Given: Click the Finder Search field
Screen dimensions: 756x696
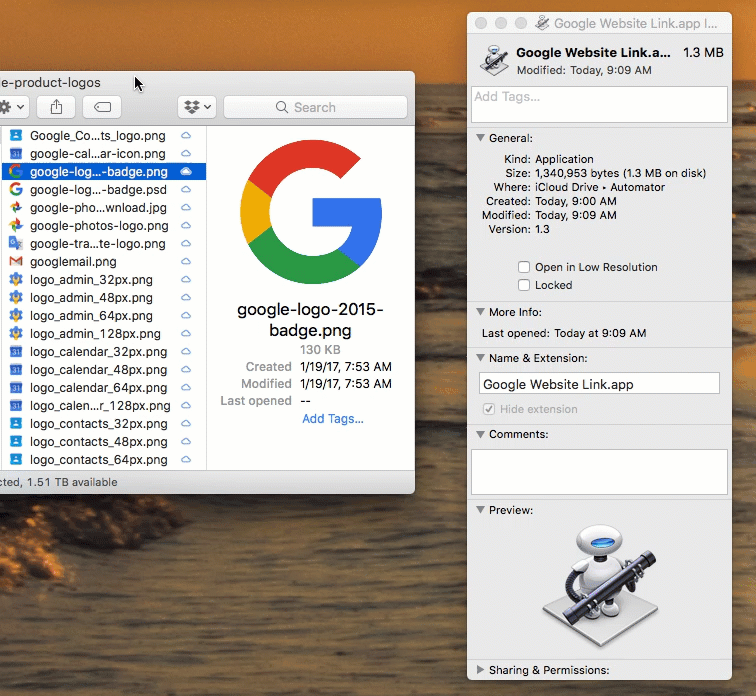Looking at the screenshot, I should tap(315, 107).
